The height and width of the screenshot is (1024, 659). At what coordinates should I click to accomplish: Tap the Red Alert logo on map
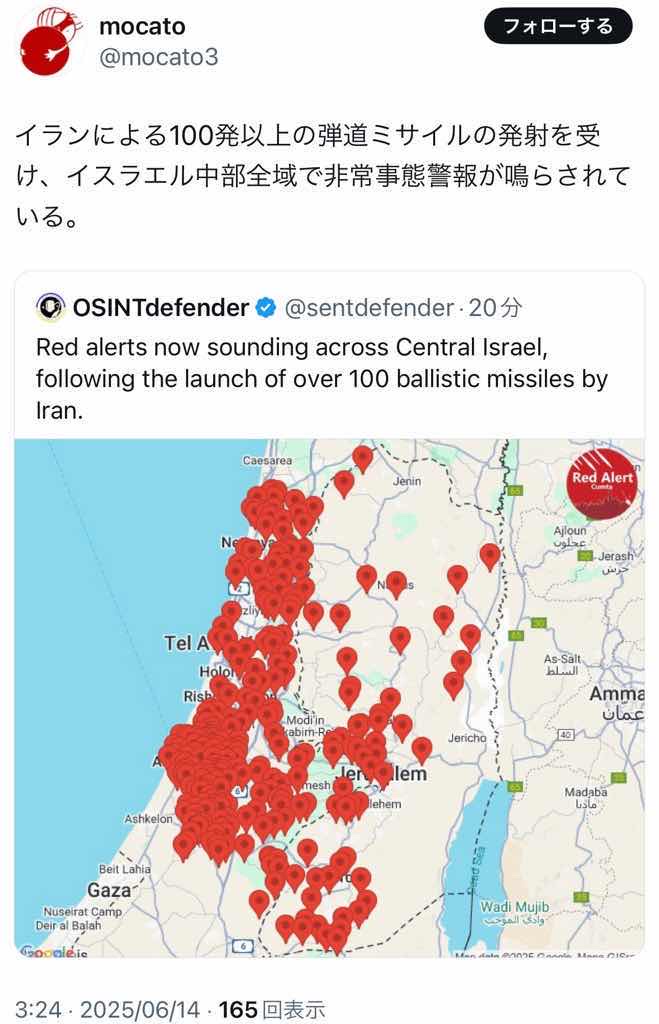(601, 483)
